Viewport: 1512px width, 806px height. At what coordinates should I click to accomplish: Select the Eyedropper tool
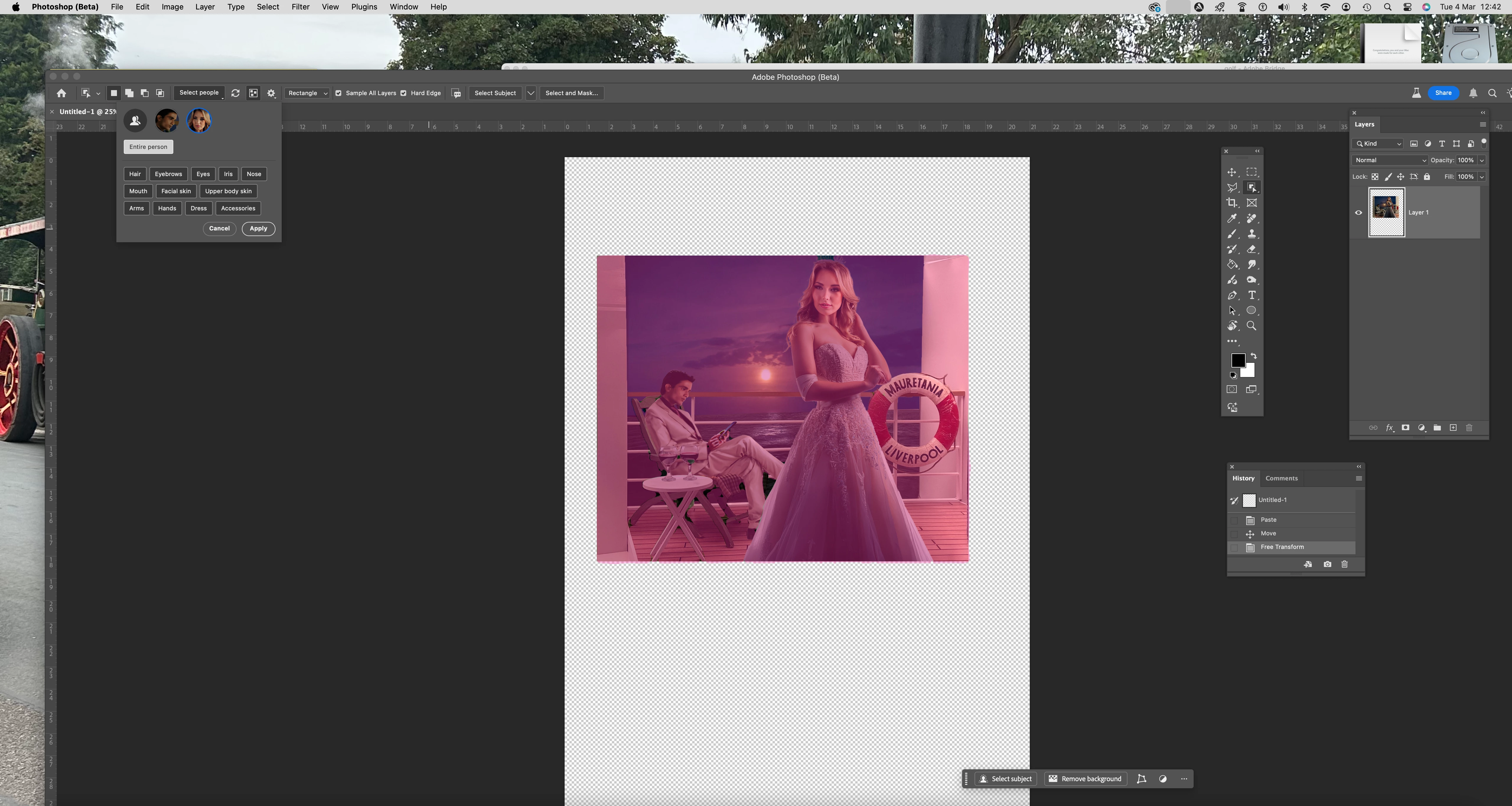tap(1231, 218)
